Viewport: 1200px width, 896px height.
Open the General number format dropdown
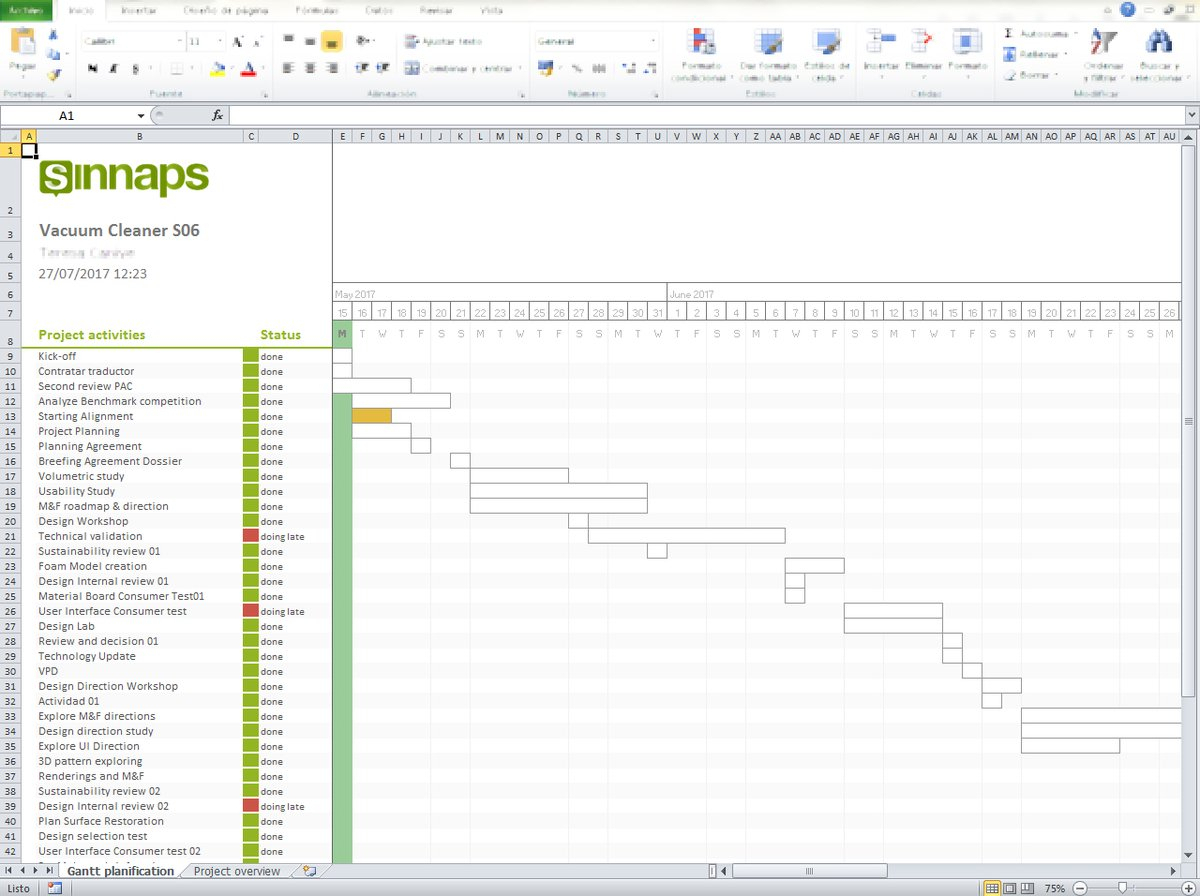[x=653, y=42]
